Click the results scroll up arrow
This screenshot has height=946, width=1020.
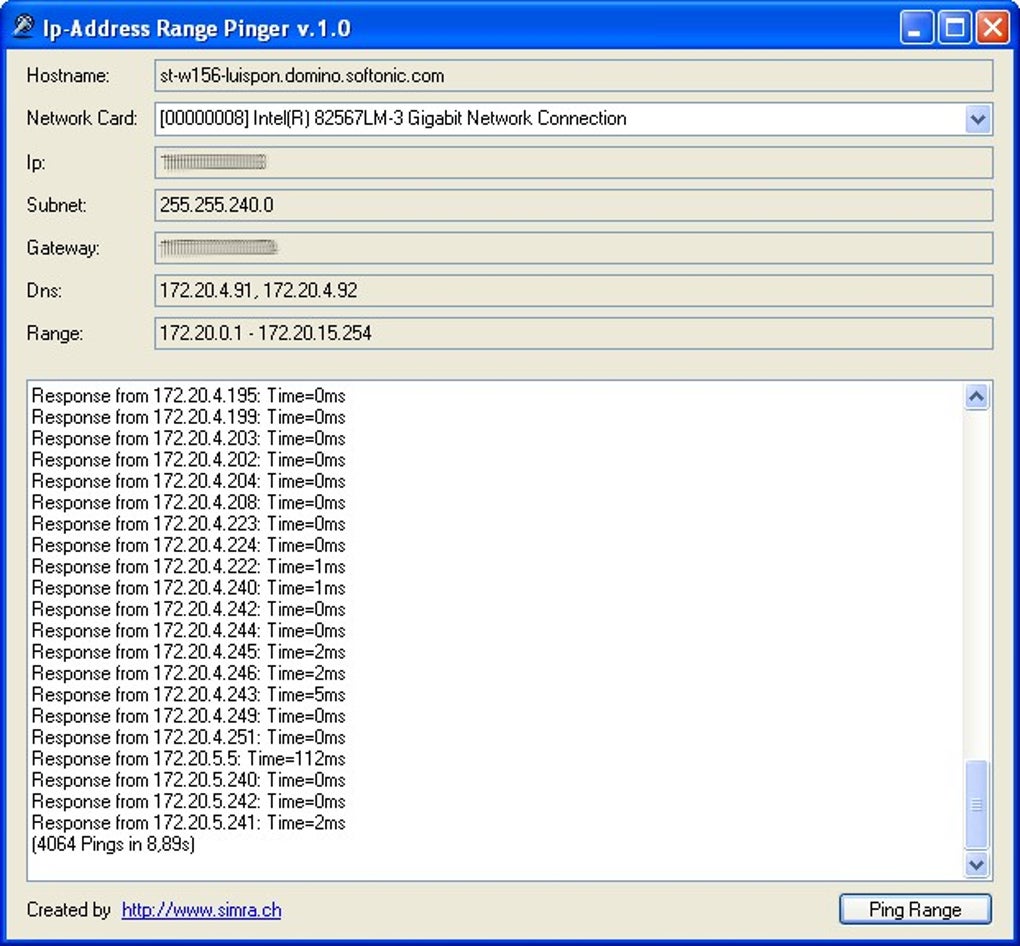(x=976, y=396)
